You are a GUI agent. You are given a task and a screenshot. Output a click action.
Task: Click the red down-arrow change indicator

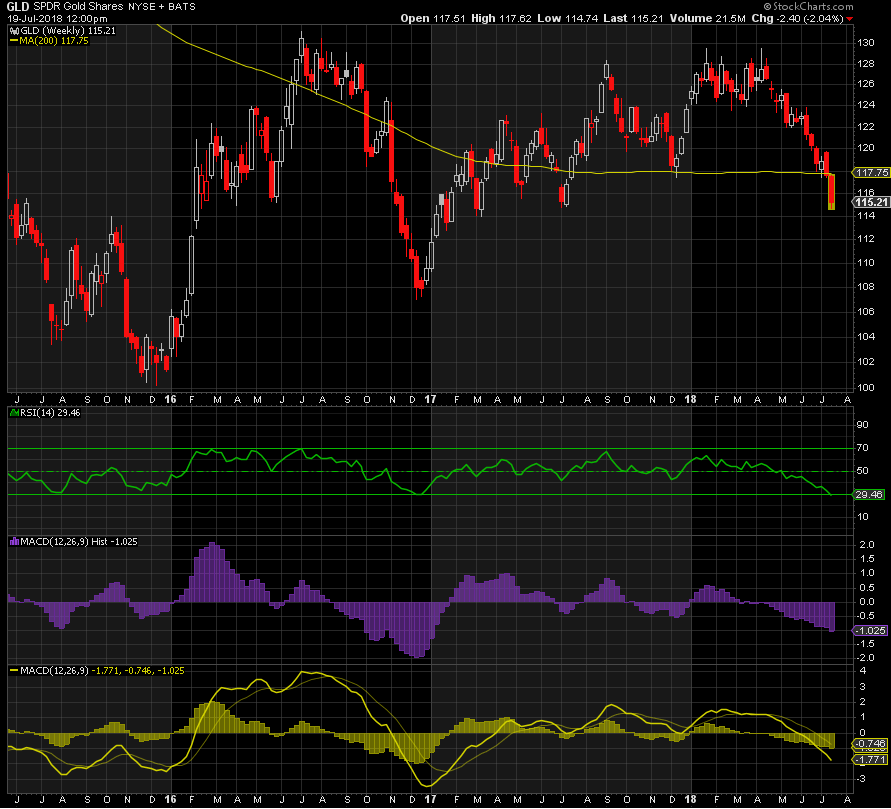point(850,19)
